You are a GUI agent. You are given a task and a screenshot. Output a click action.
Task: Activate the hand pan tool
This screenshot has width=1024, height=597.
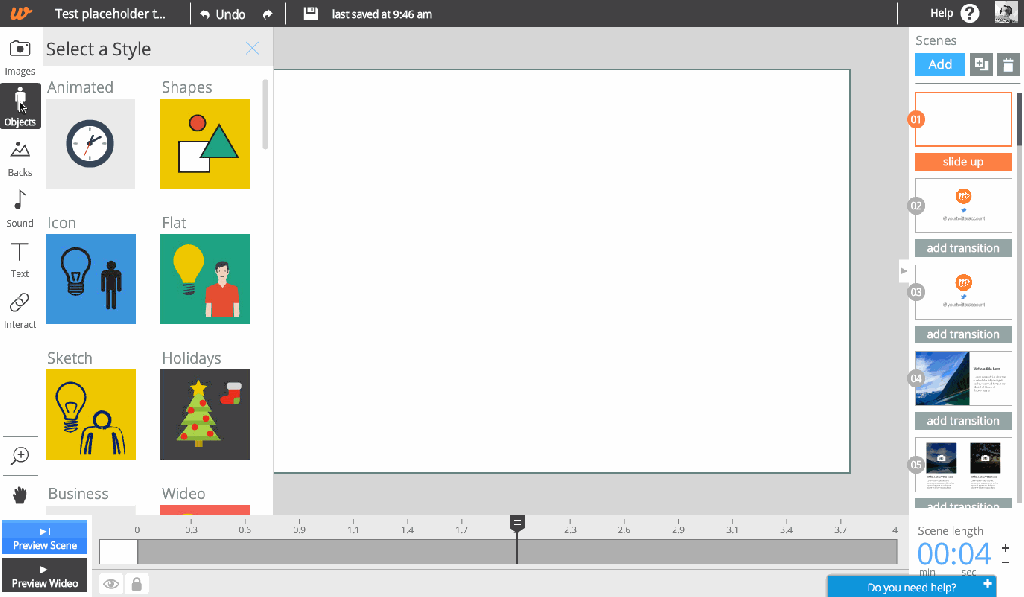coord(20,494)
